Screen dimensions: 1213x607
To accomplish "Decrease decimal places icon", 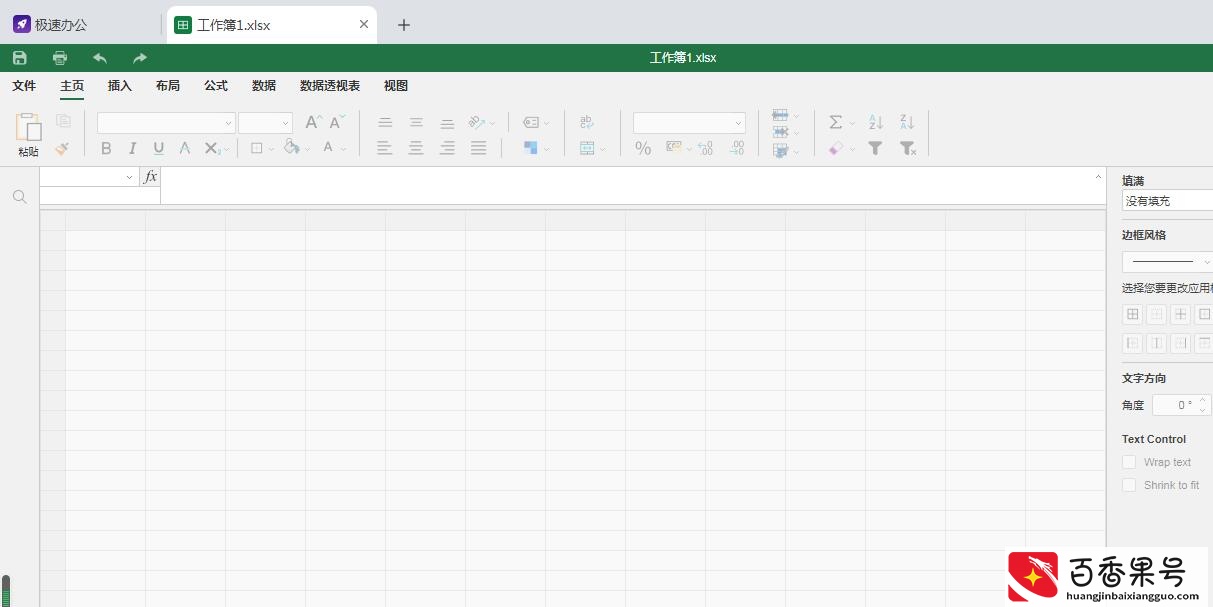I will pyautogui.click(x=705, y=148).
